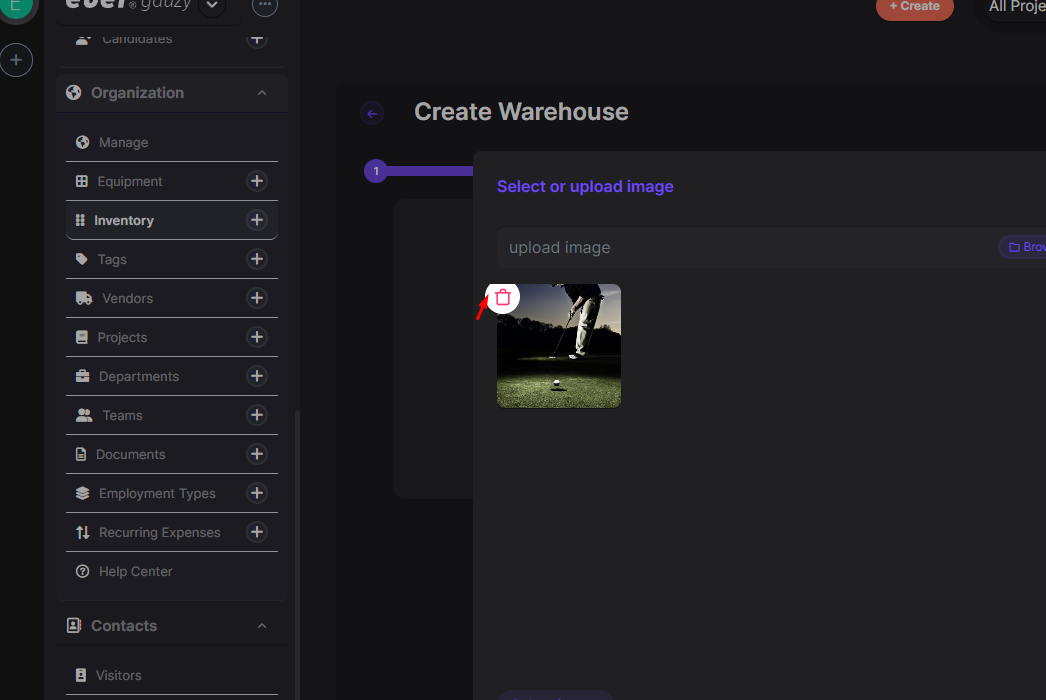Collapse the Organization section chevron
The width and height of the screenshot is (1046, 700).
[x=262, y=93]
